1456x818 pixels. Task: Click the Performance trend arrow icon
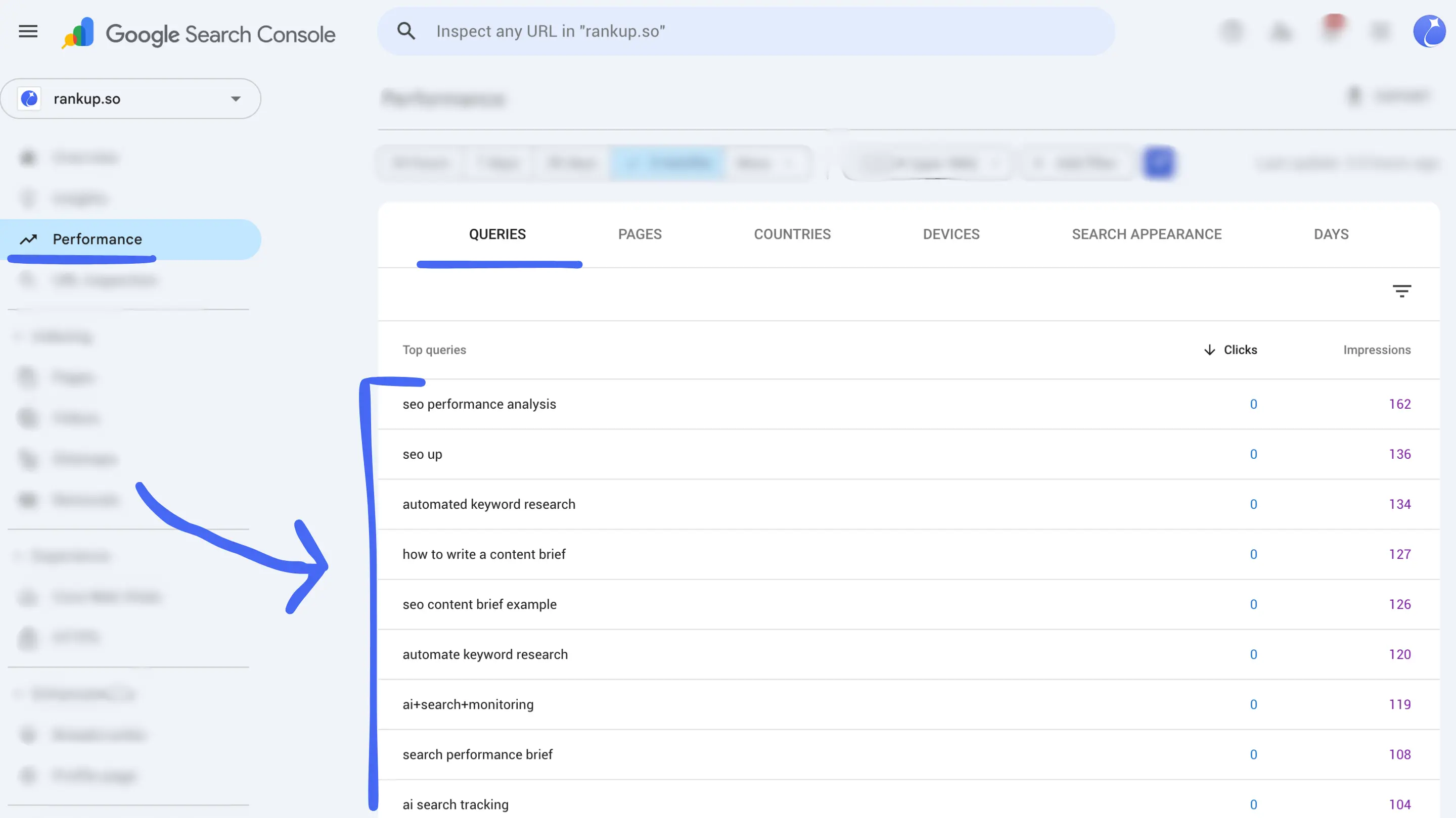pos(28,239)
